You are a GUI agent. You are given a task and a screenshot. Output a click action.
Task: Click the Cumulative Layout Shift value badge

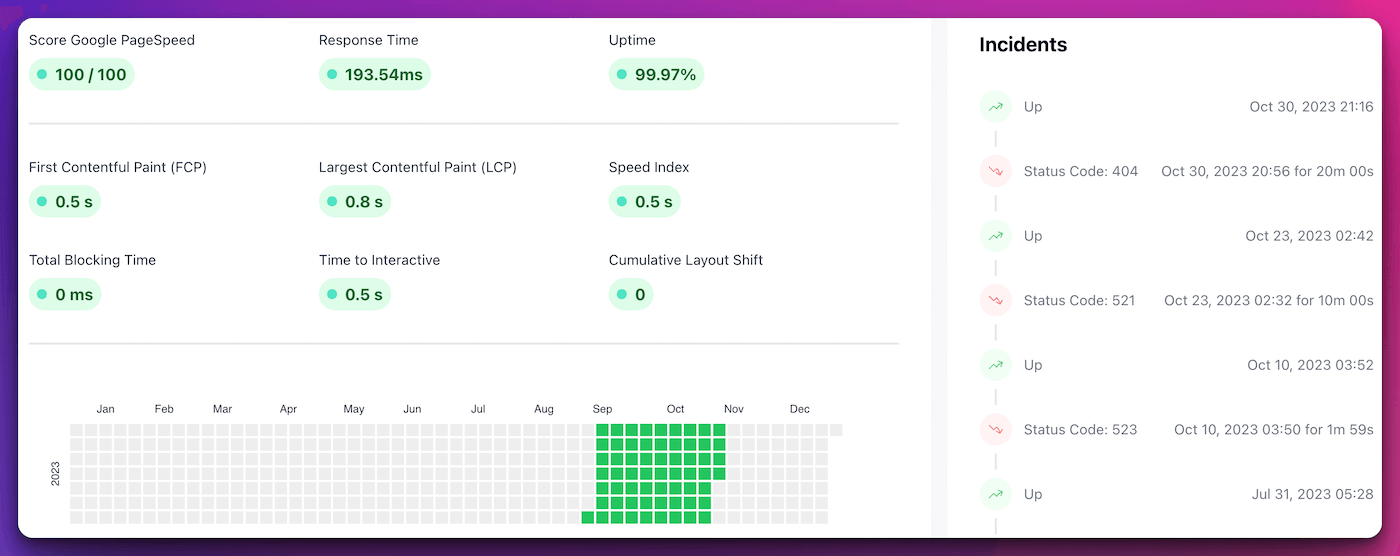(630, 294)
